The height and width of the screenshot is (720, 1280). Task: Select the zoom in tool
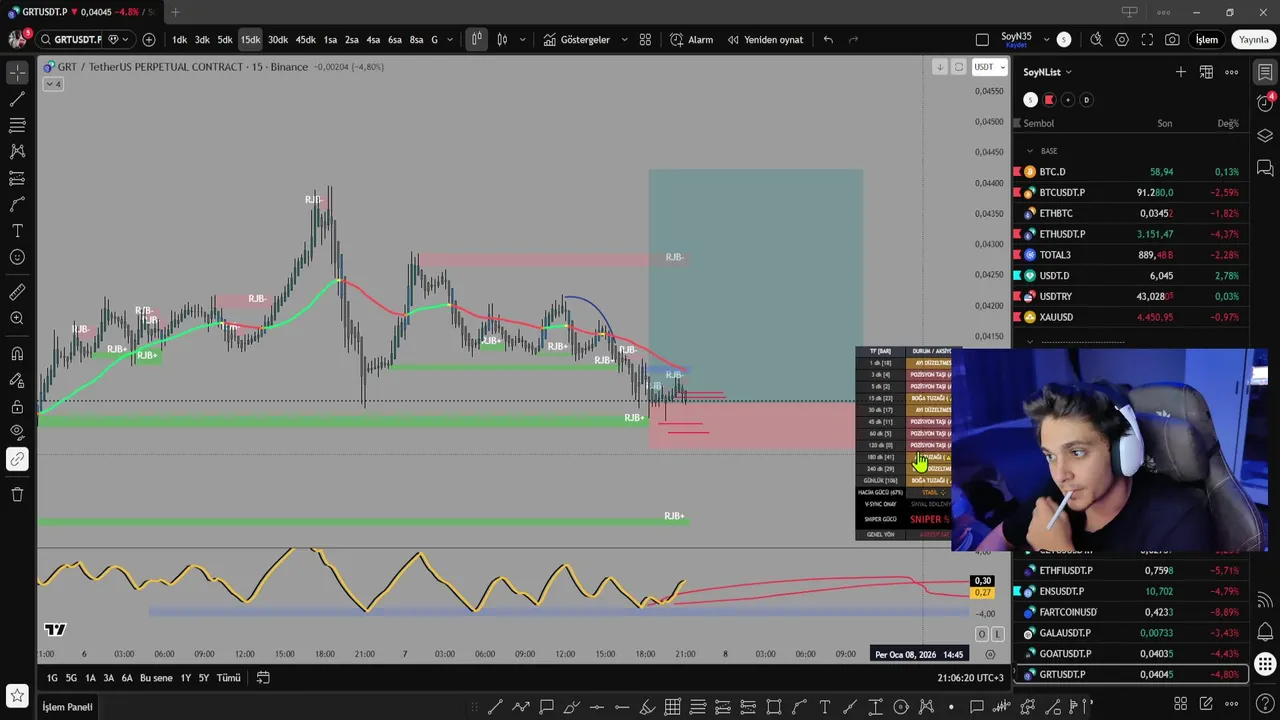tap(17, 318)
